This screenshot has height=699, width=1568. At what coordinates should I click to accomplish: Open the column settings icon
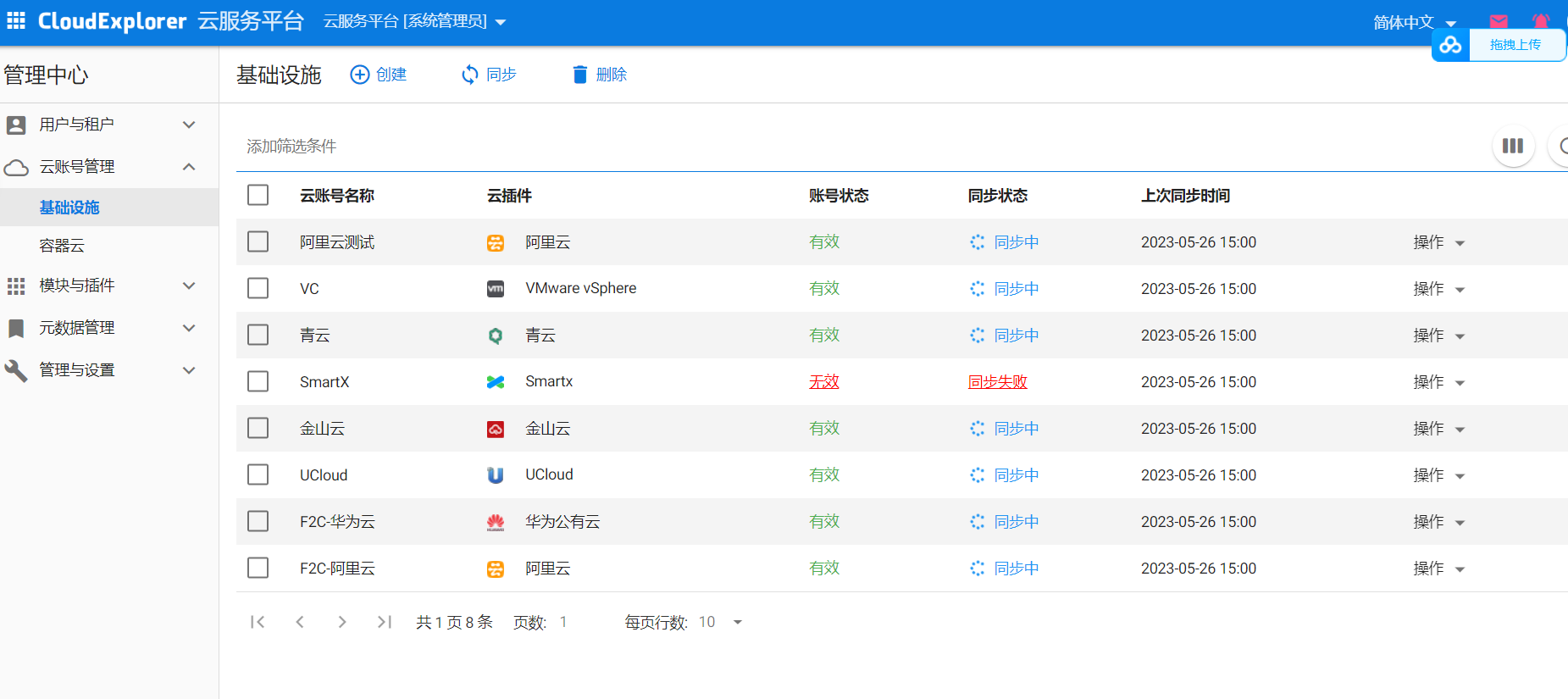pyautogui.click(x=1513, y=146)
